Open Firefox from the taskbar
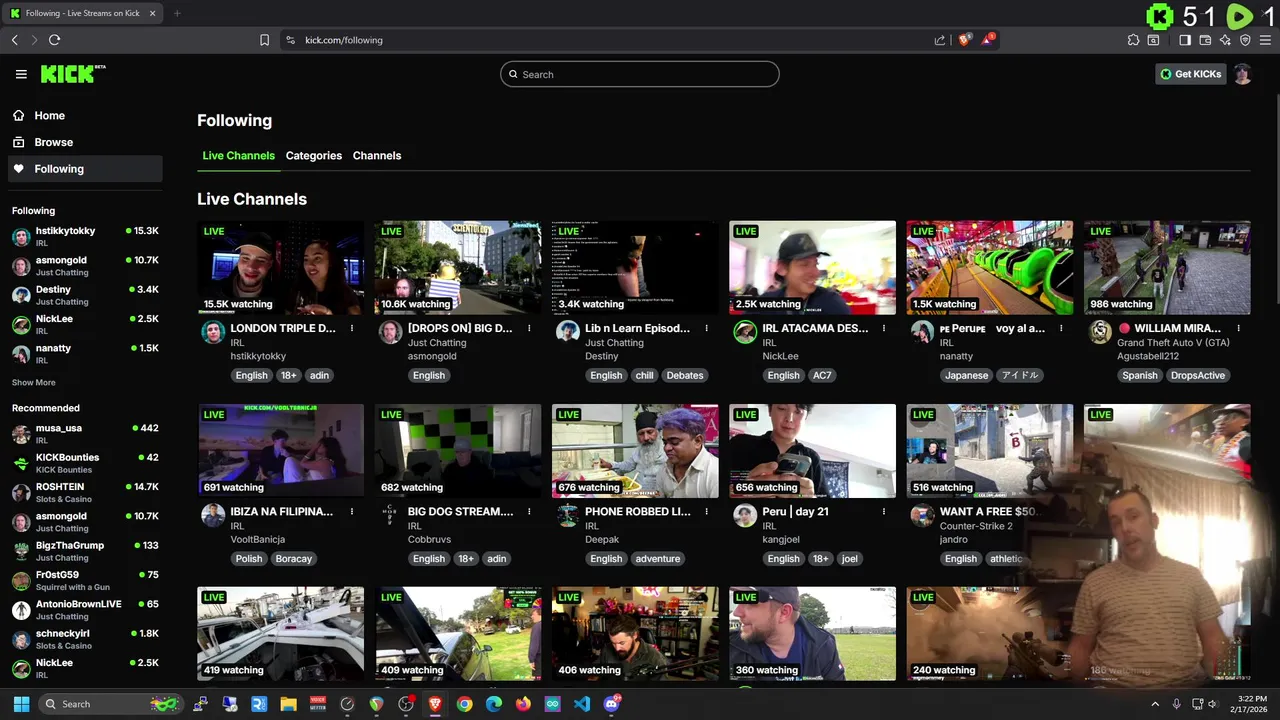The image size is (1280, 720). [x=523, y=704]
